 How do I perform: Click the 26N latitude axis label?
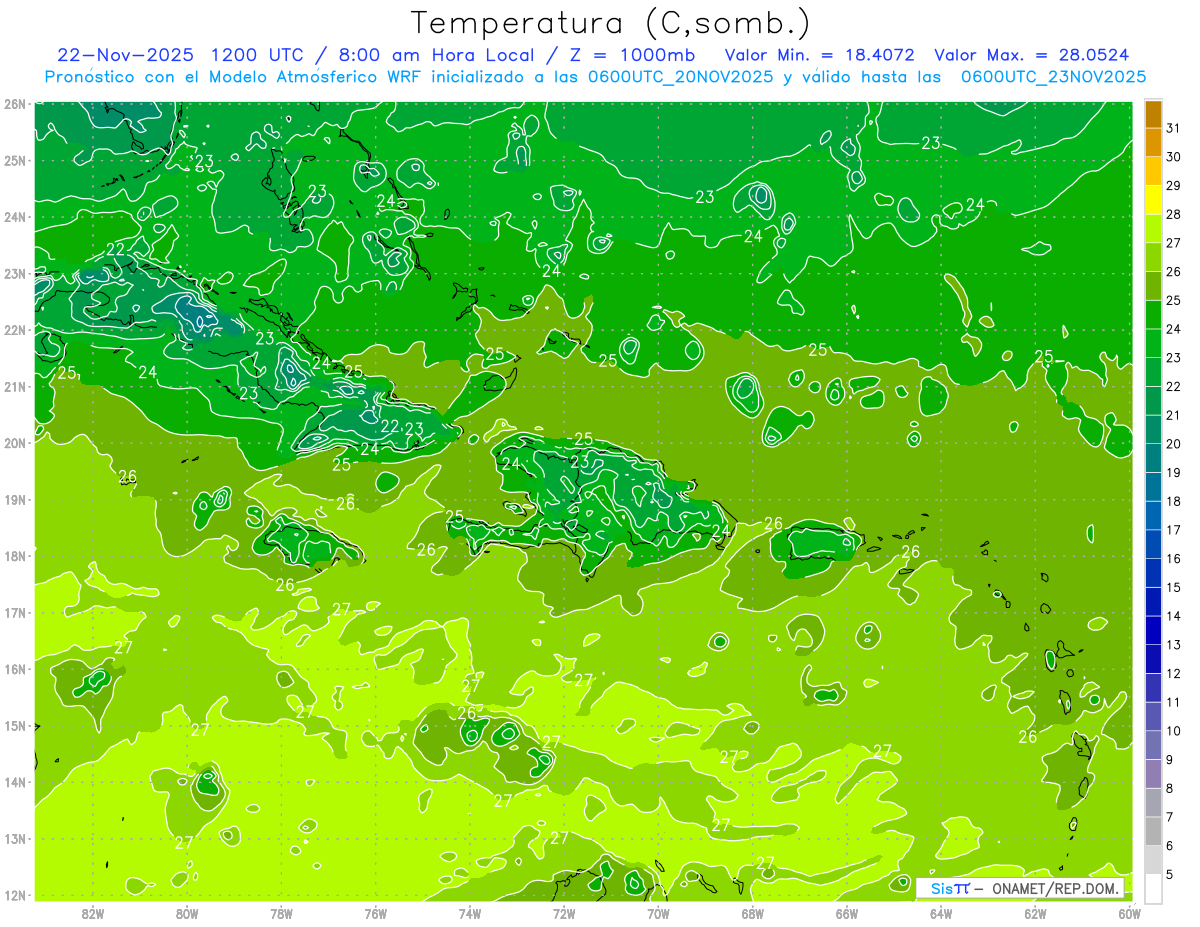[14, 104]
